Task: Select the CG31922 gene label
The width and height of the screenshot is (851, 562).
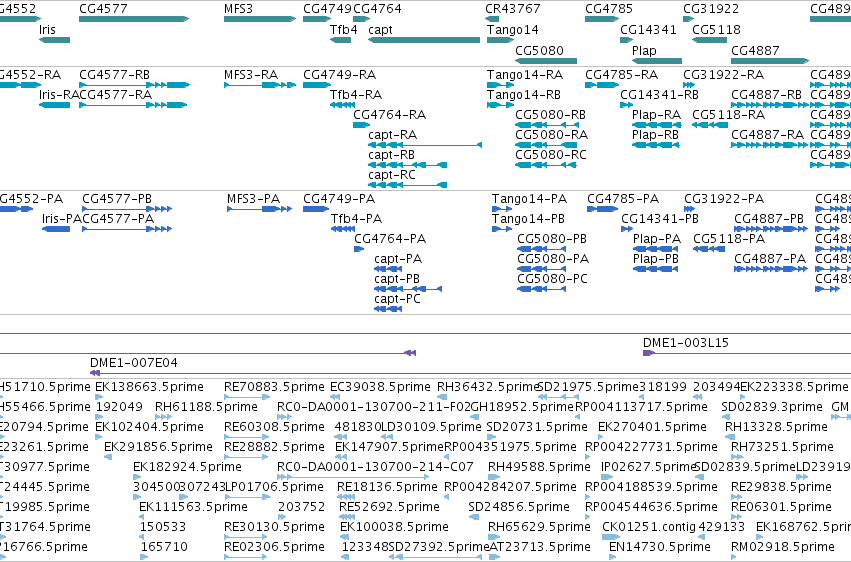Action: (711, 9)
